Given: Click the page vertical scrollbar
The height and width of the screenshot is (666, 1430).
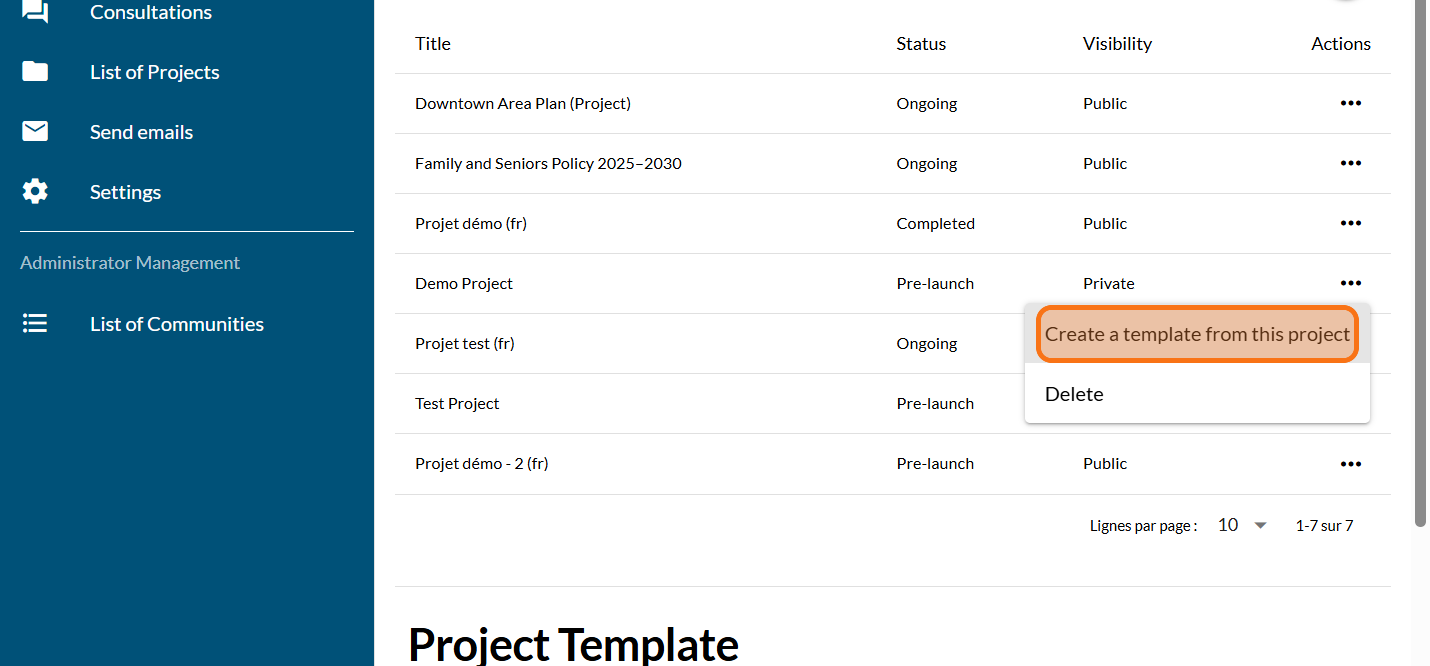Looking at the screenshot, I should (1421, 260).
